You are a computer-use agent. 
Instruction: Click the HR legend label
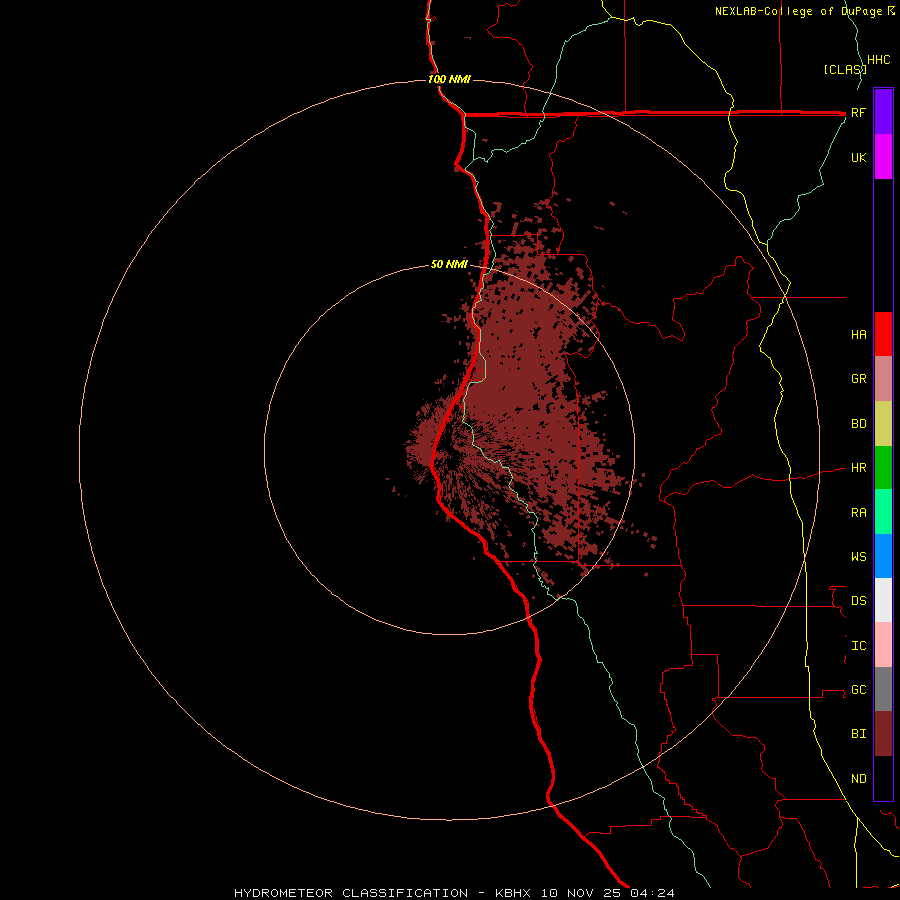[x=858, y=468]
